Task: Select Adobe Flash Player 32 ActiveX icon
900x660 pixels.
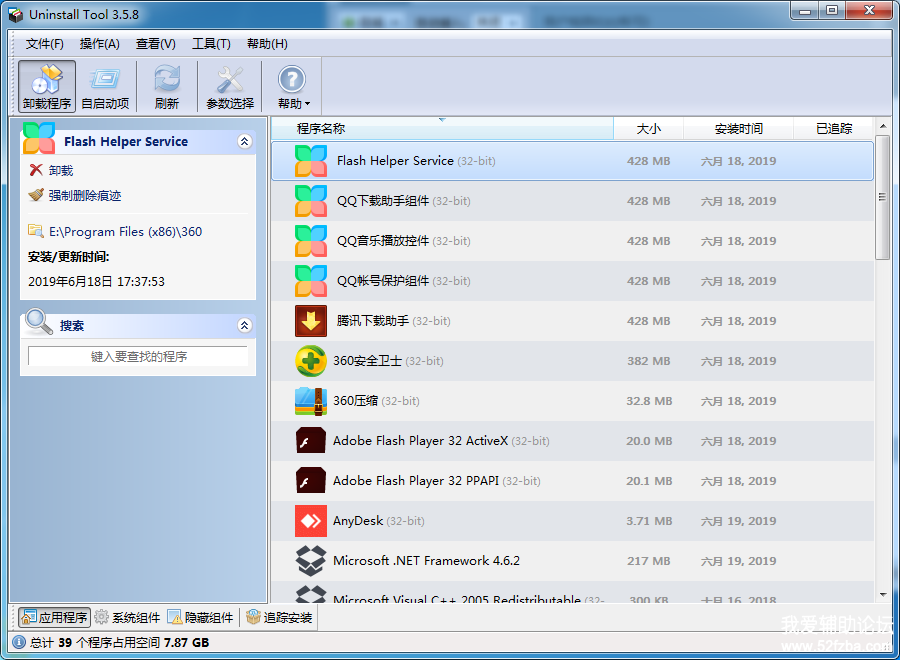Action: tap(311, 441)
